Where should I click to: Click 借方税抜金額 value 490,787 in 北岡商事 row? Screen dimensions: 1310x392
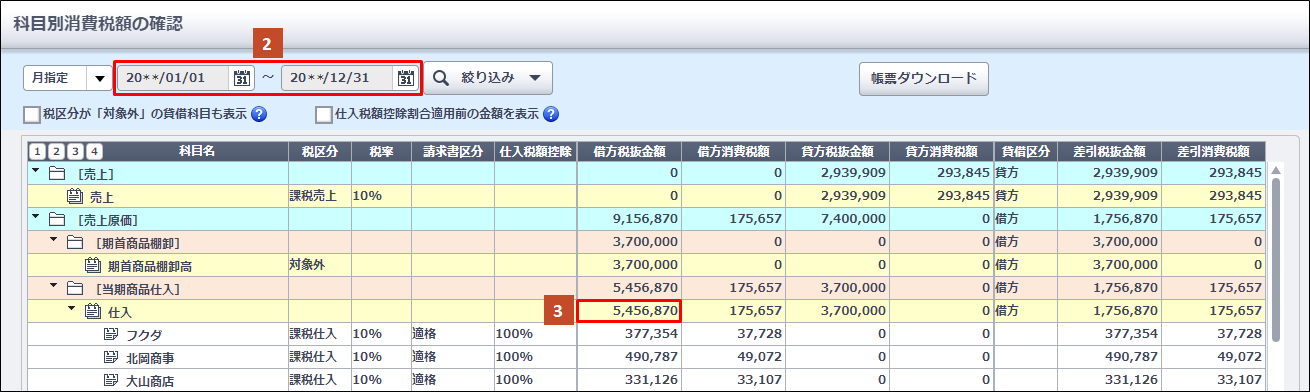tap(629, 357)
